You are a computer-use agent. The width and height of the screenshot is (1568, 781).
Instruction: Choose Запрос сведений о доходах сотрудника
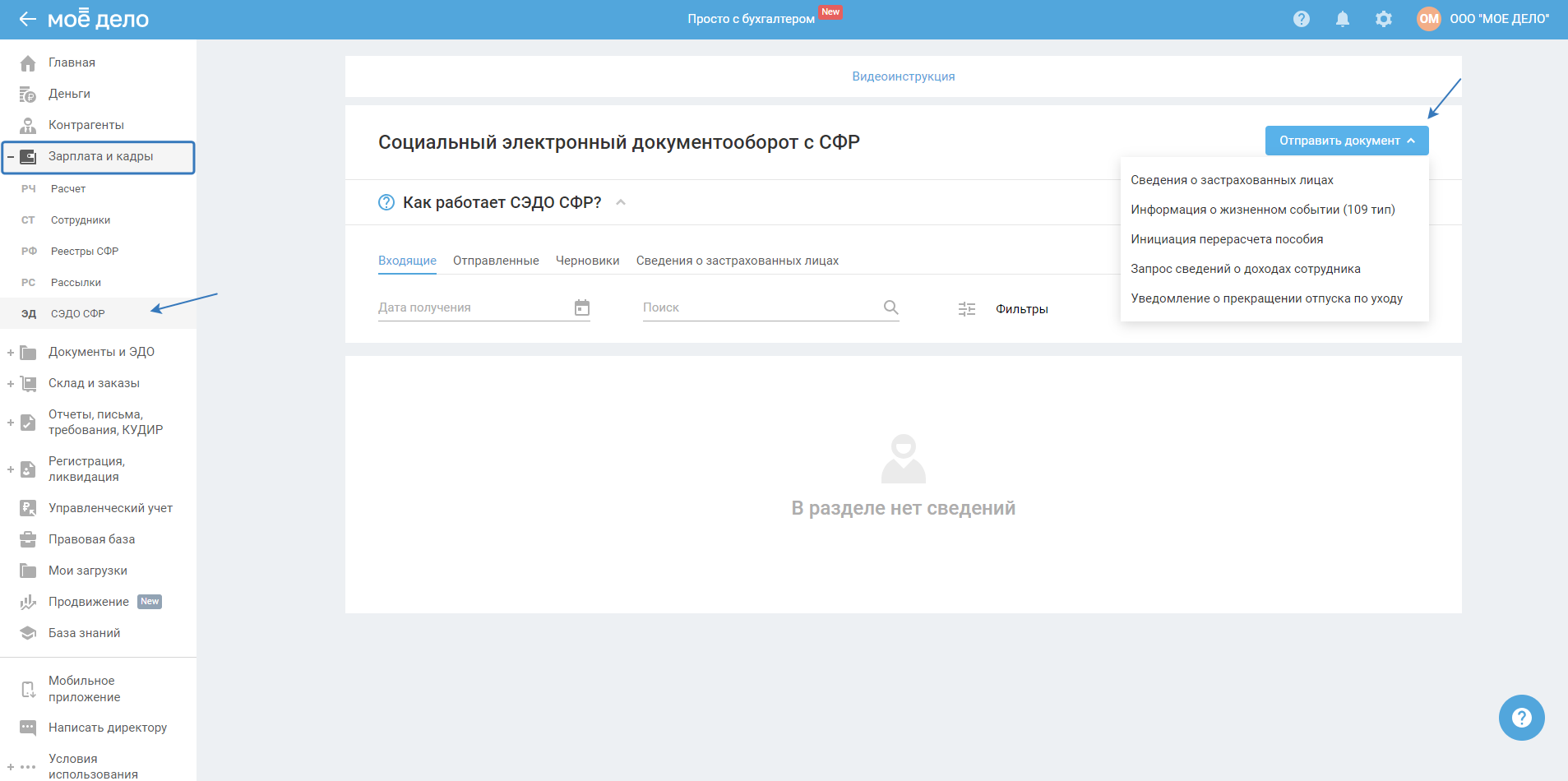click(x=1274, y=269)
